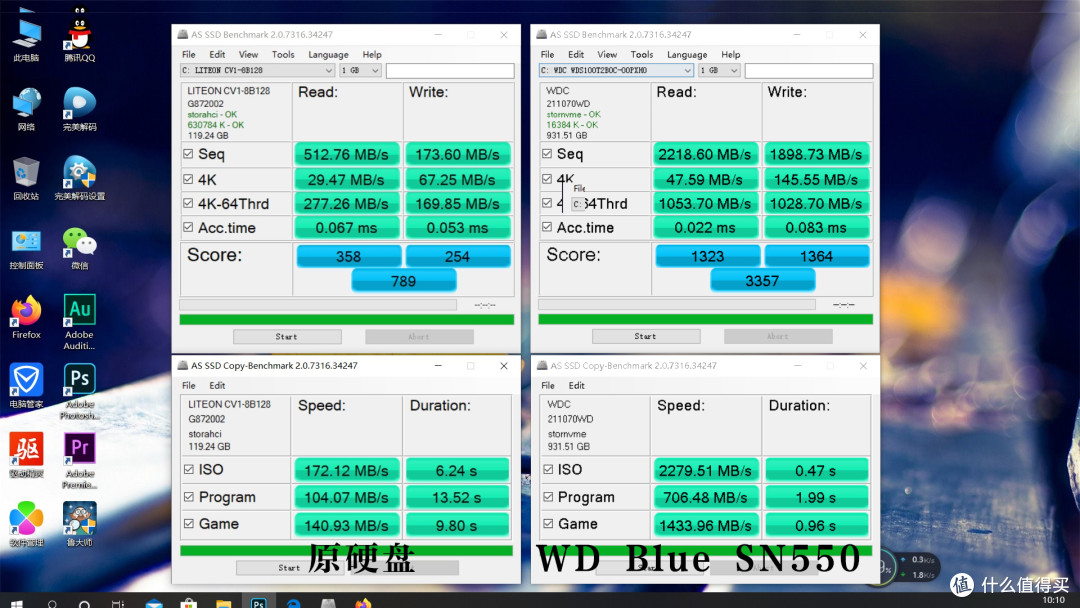Image resolution: width=1080 pixels, height=608 pixels.
Task: Open the 1 GB size dropdown in LITEON window
Action: (360, 70)
